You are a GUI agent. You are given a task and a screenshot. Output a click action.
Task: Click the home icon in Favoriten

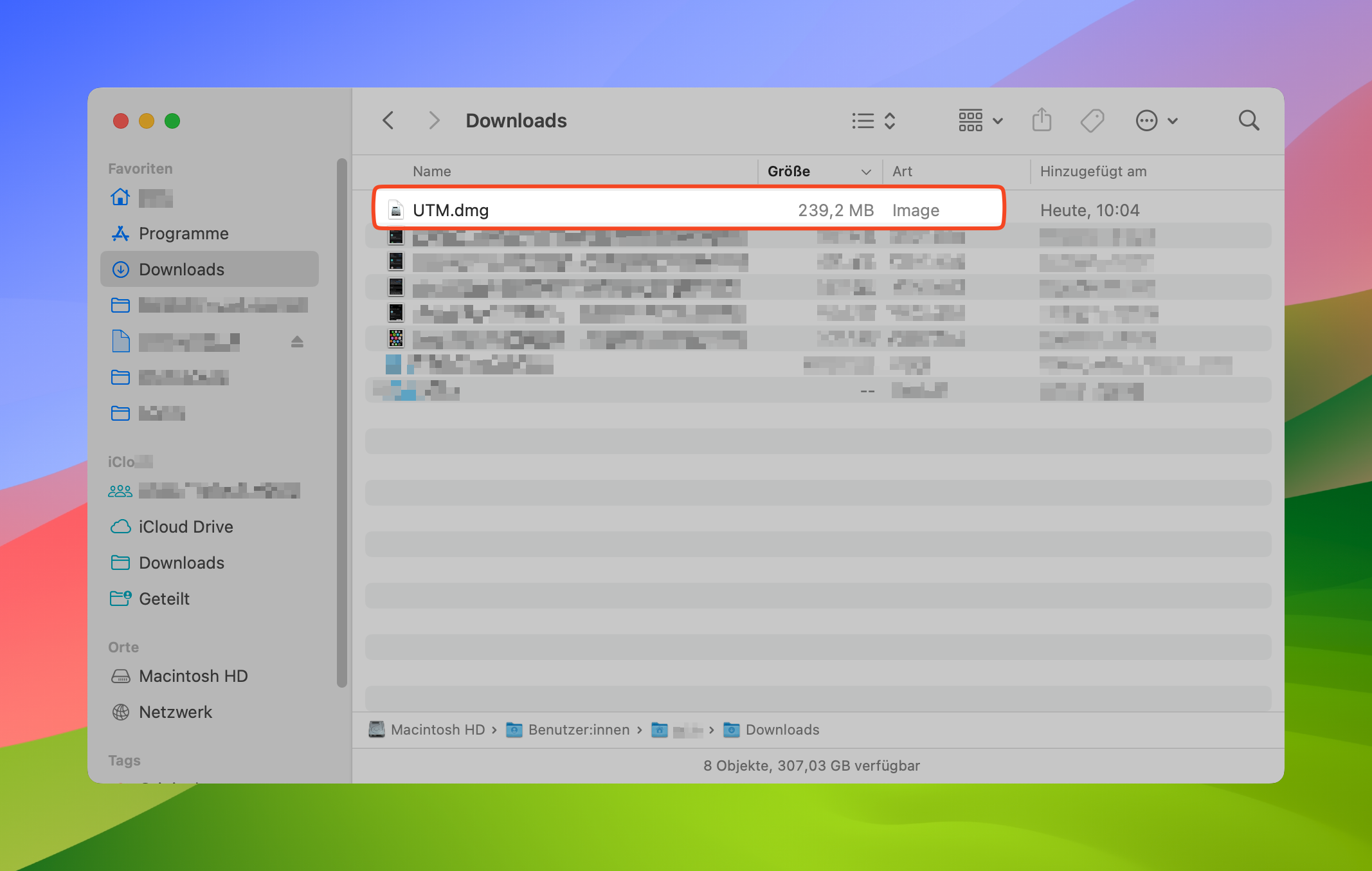pos(120,197)
